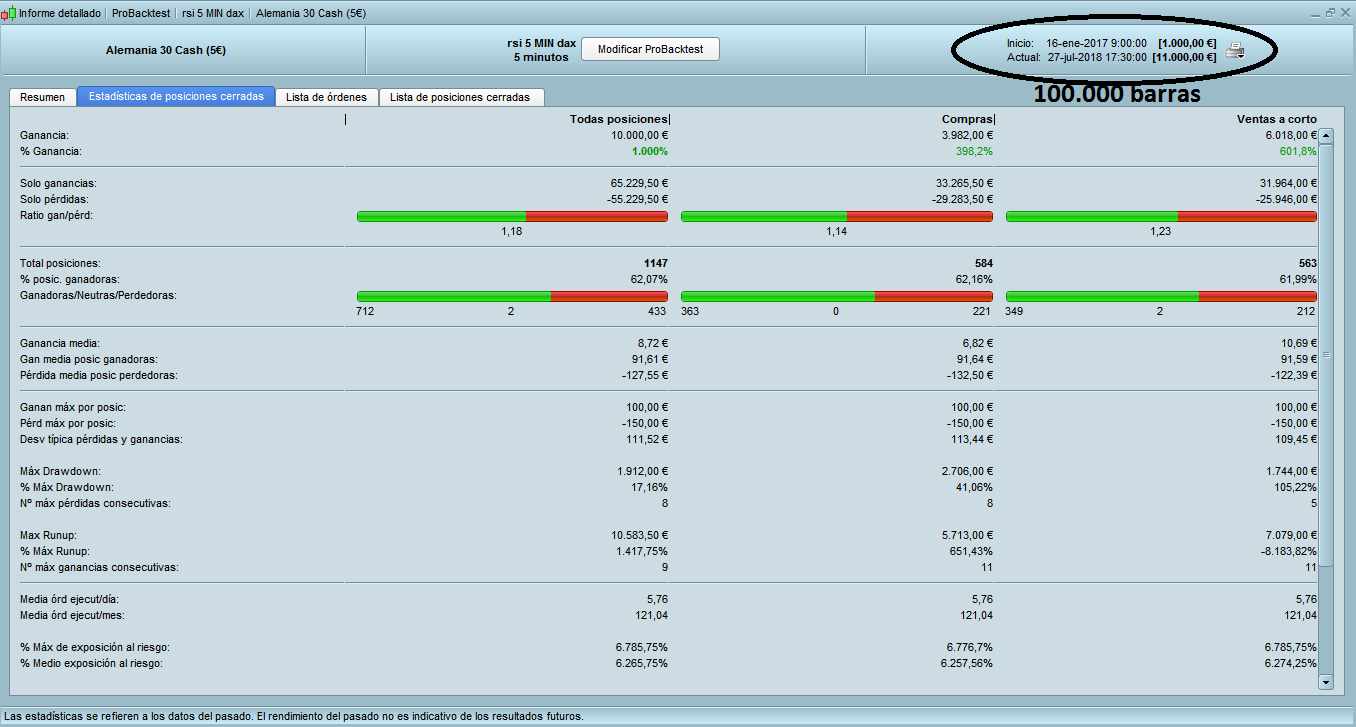1356x727 pixels.
Task: Click the Nº máx pérdidas consecutivas: label
Action: pyautogui.click(x=96, y=503)
